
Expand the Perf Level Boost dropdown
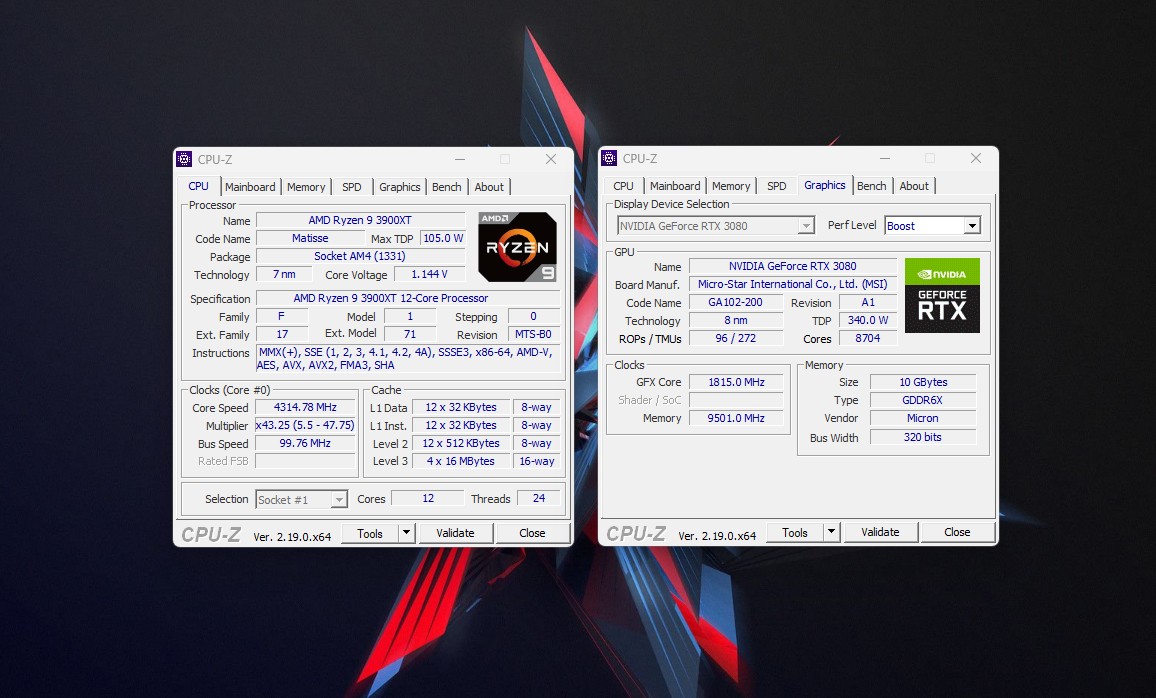click(972, 226)
